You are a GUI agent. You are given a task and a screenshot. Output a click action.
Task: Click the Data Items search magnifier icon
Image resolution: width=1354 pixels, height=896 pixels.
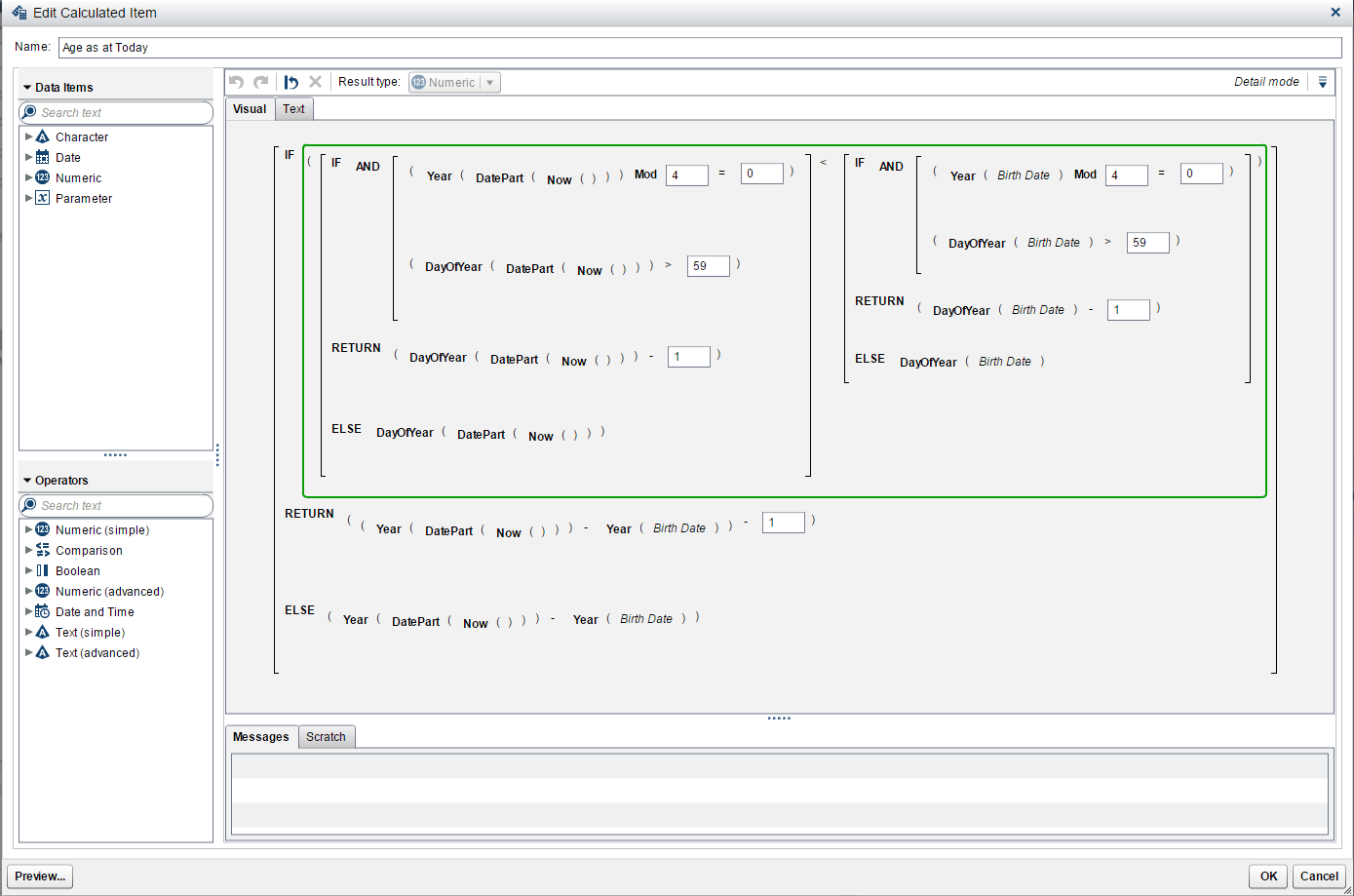coord(29,112)
